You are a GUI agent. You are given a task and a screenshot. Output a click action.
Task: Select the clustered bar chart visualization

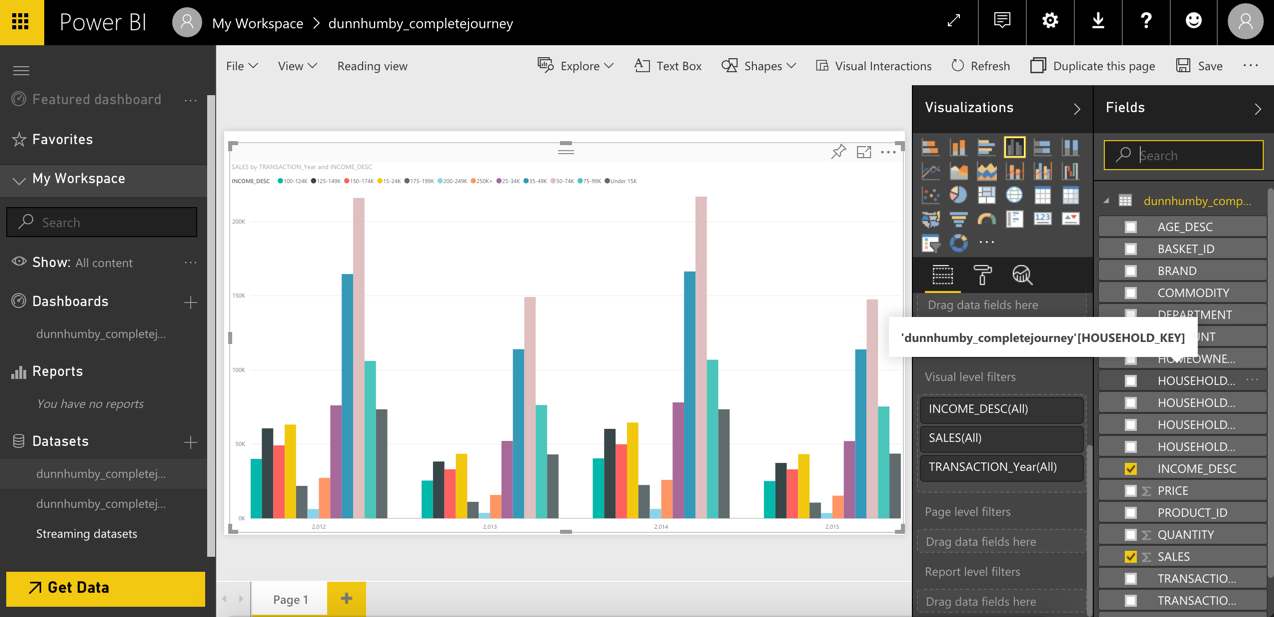987,147
